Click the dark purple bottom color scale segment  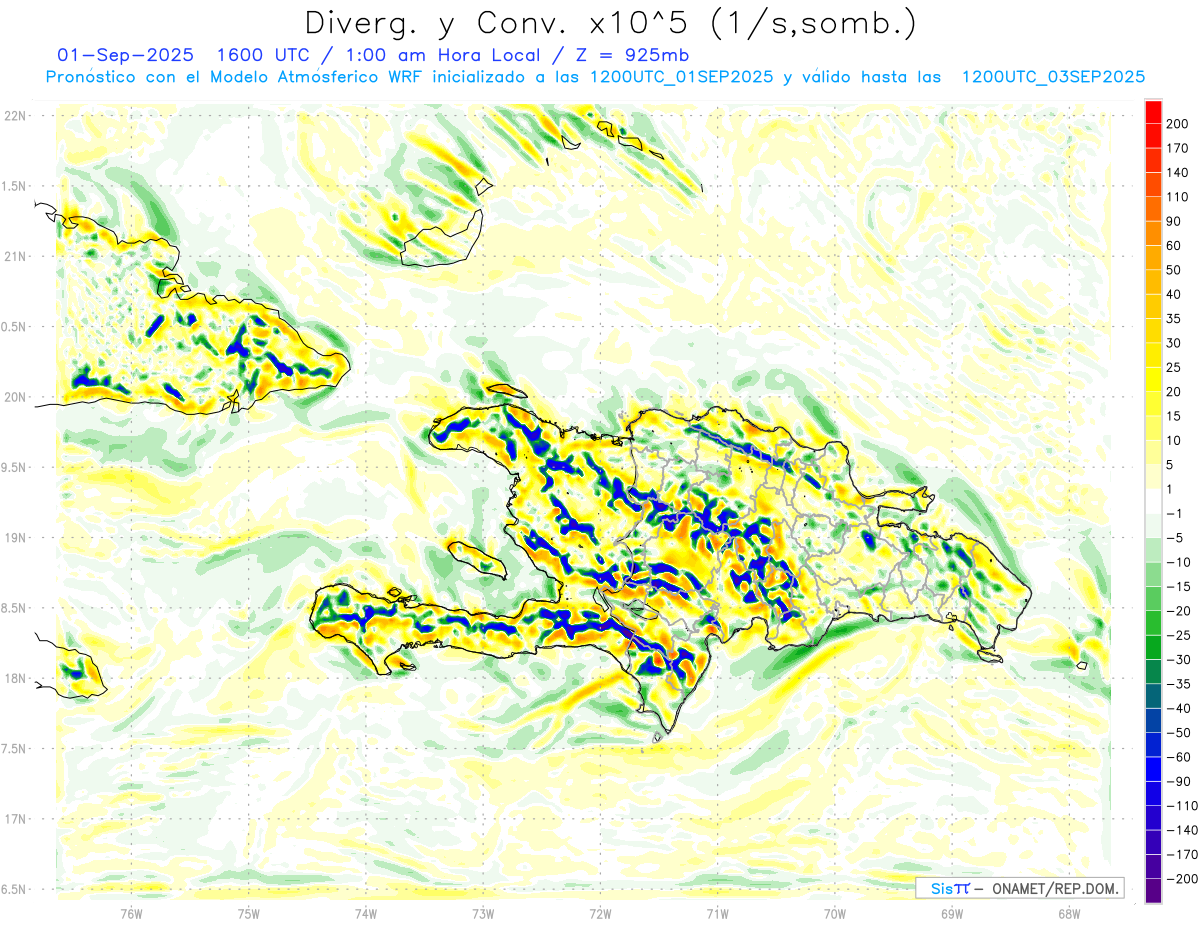pos(1153,891)
